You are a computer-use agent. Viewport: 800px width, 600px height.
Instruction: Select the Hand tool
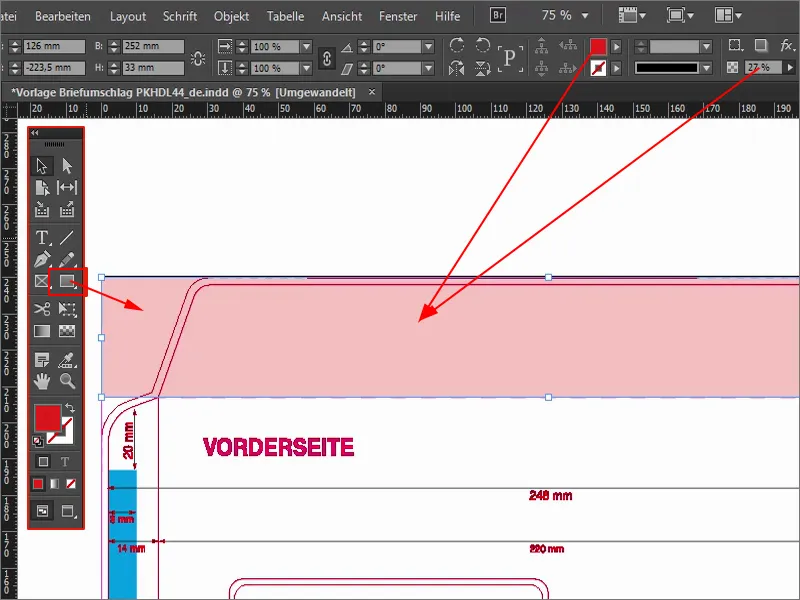[x=42, y=381]
